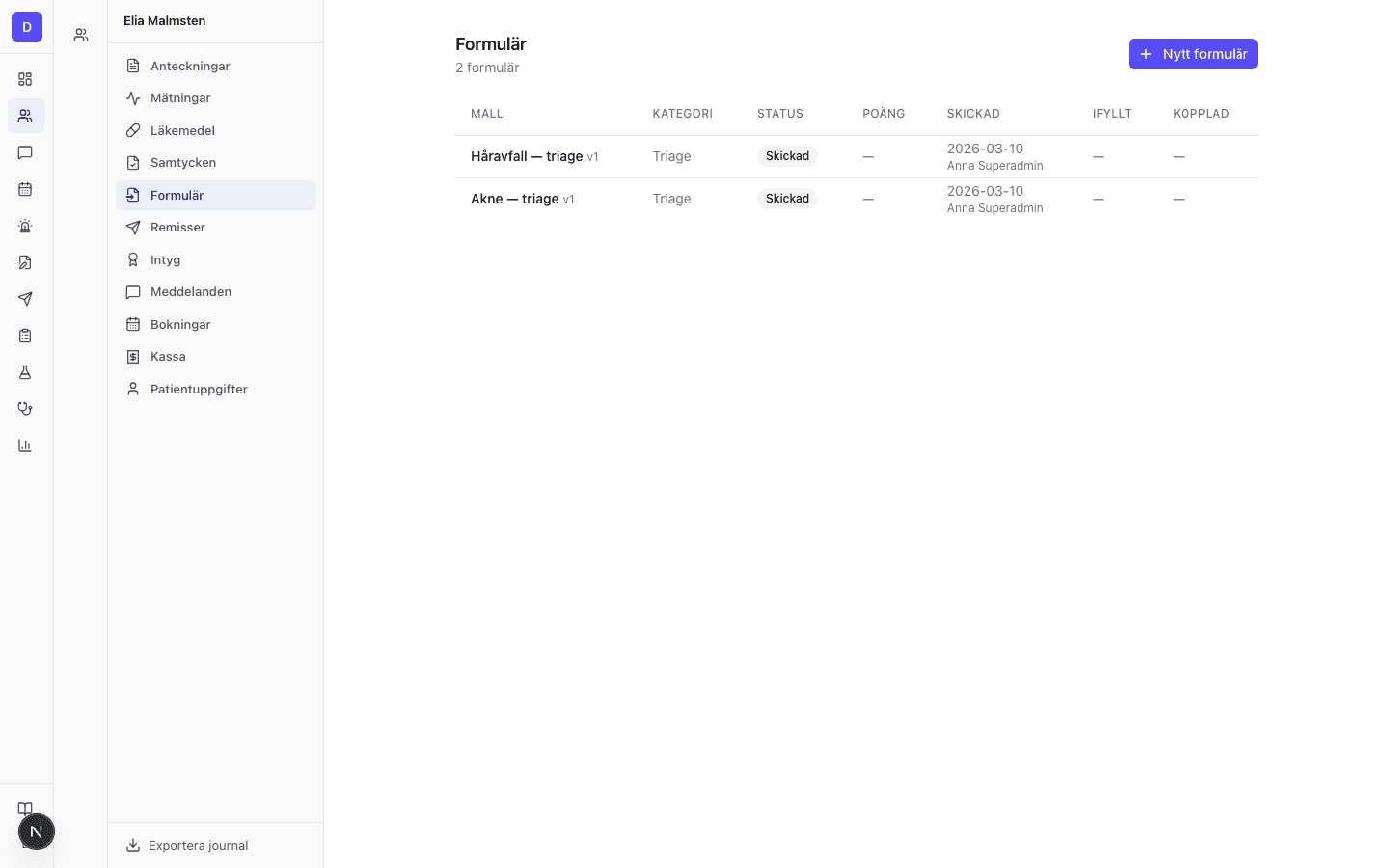Open the Akne — triage form row
The width and height of the screenshot is (1389, 868).
tap(515, 199)
